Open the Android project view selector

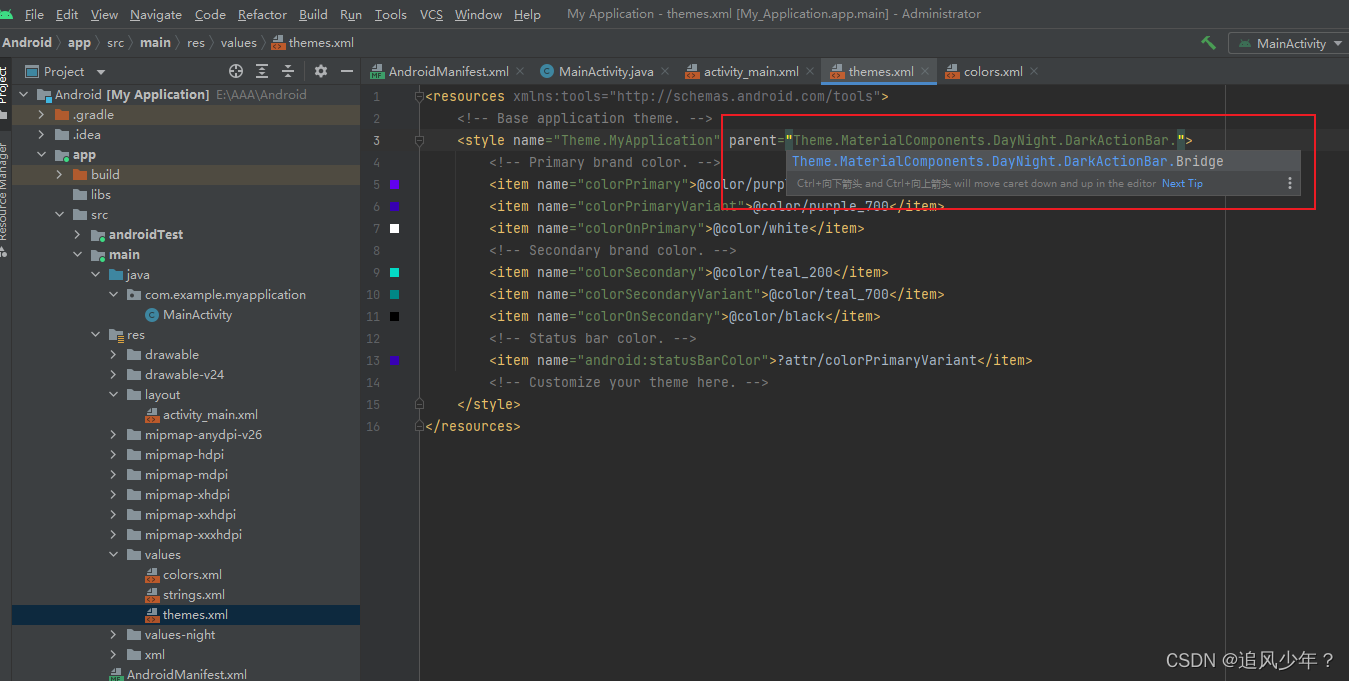(x=27, y=43)
